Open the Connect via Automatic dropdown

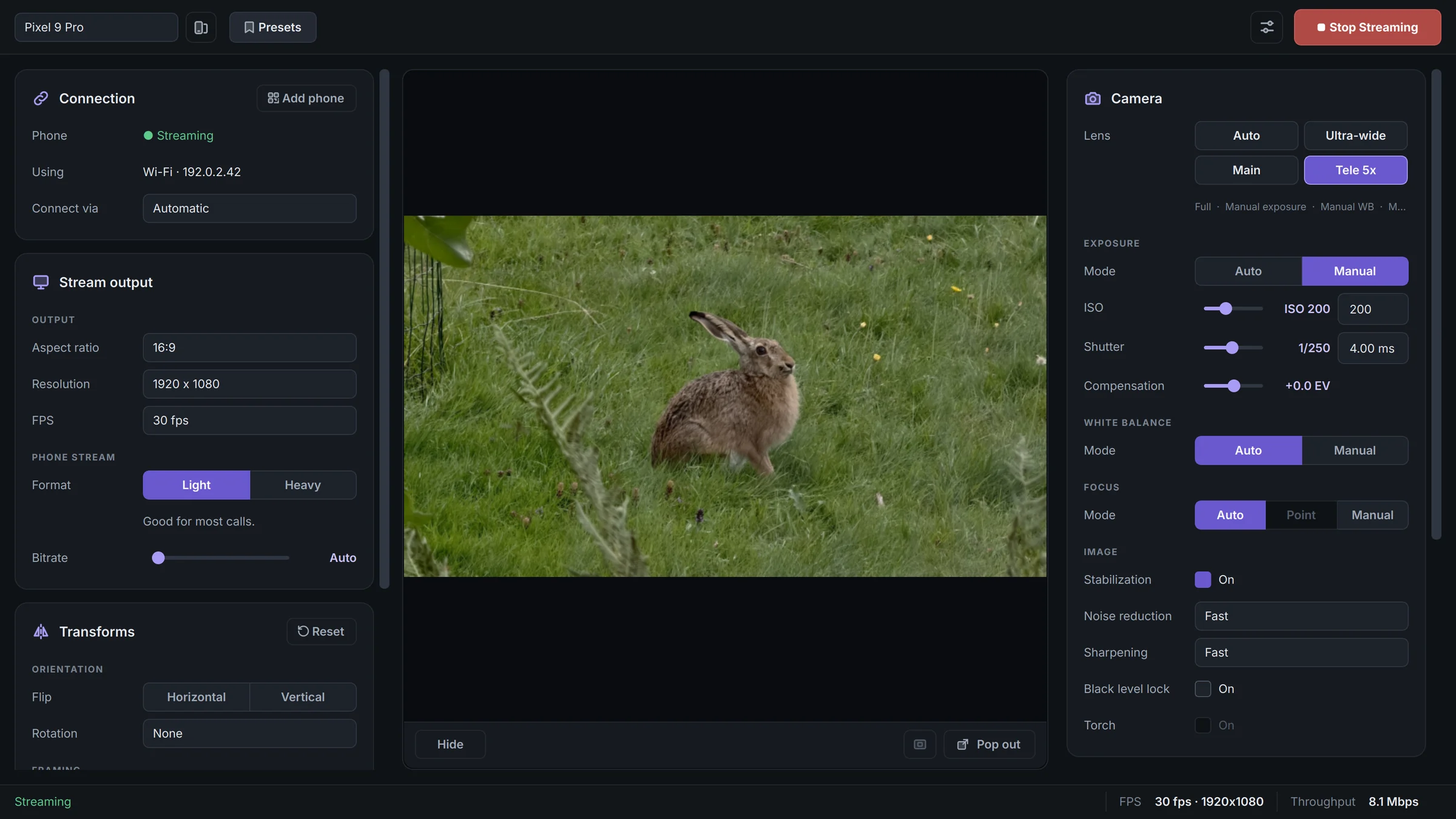tap(249, 208)
